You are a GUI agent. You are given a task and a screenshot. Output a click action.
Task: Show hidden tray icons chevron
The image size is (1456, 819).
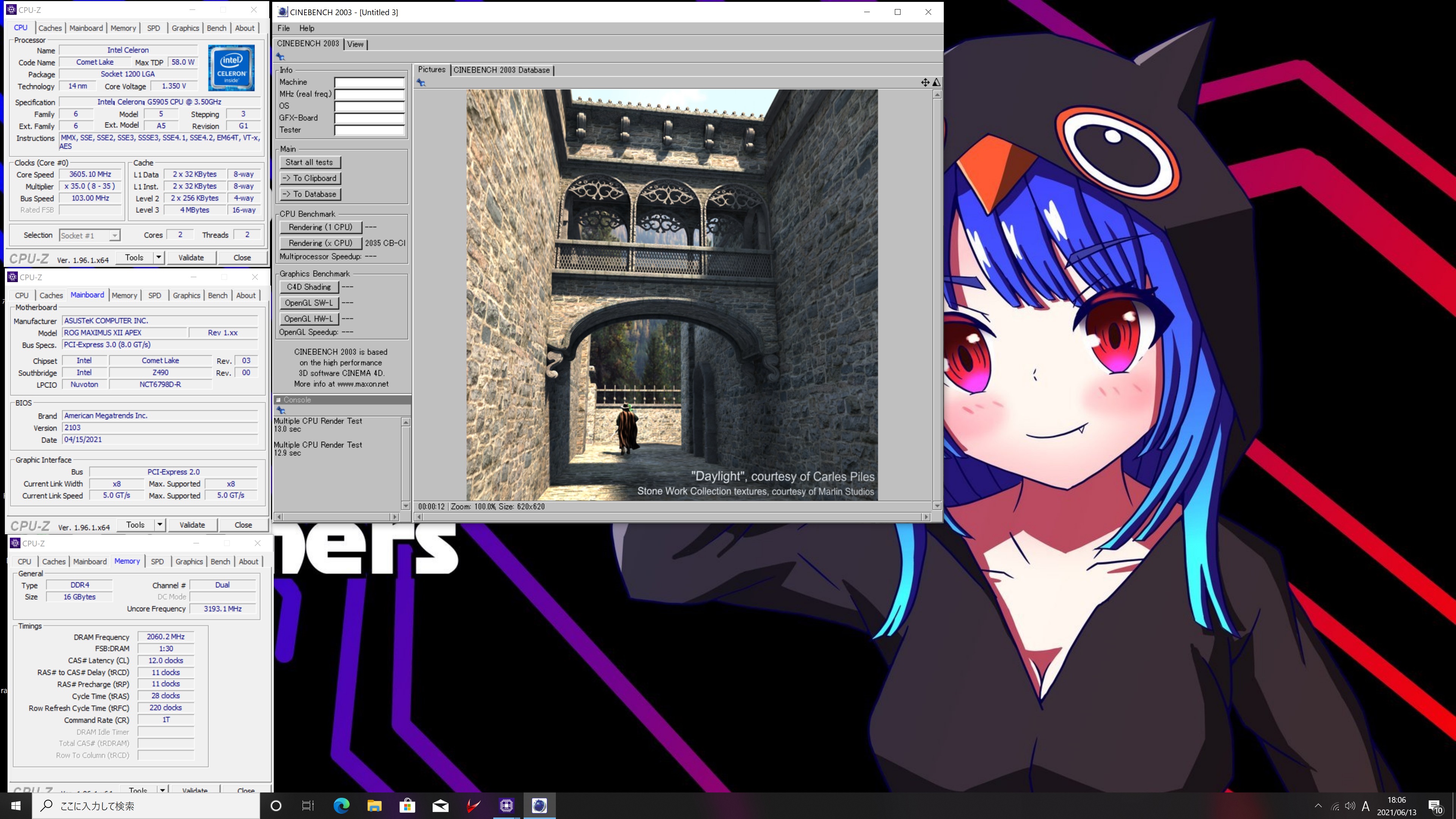click(x=1318, y=805)
